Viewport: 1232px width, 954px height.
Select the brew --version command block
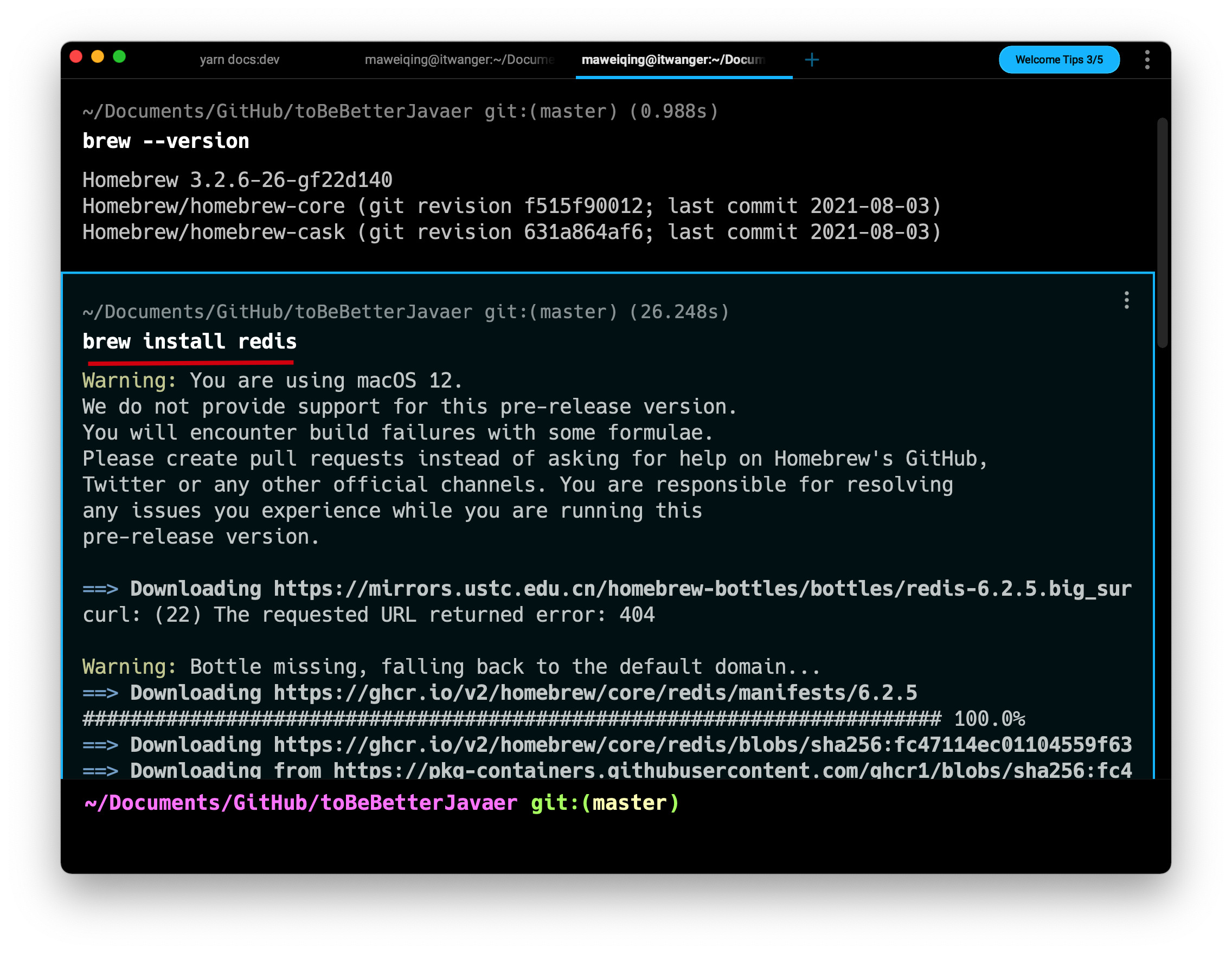(x=166, y=141)
